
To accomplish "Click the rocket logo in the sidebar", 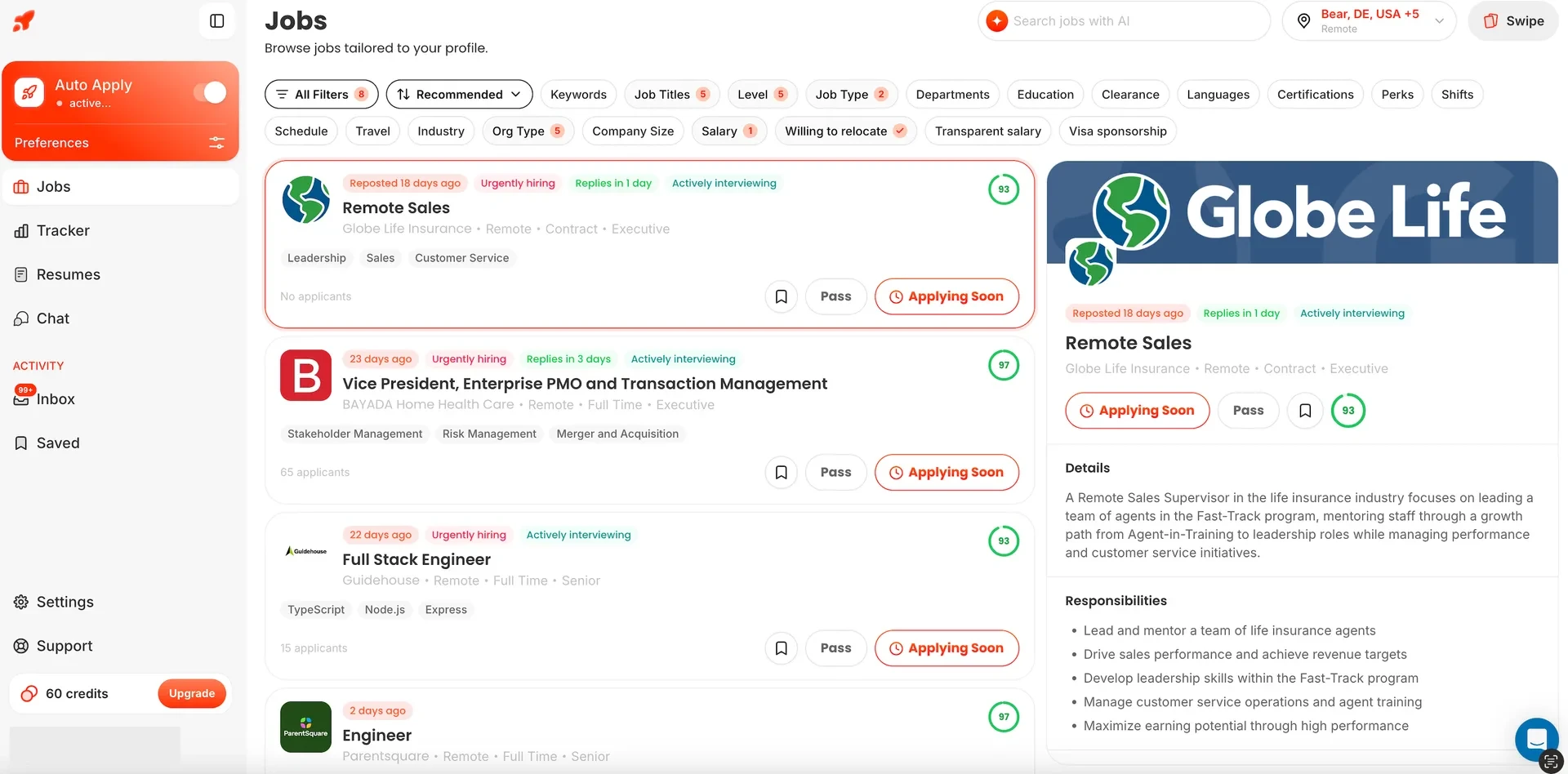I will point(24,20).
